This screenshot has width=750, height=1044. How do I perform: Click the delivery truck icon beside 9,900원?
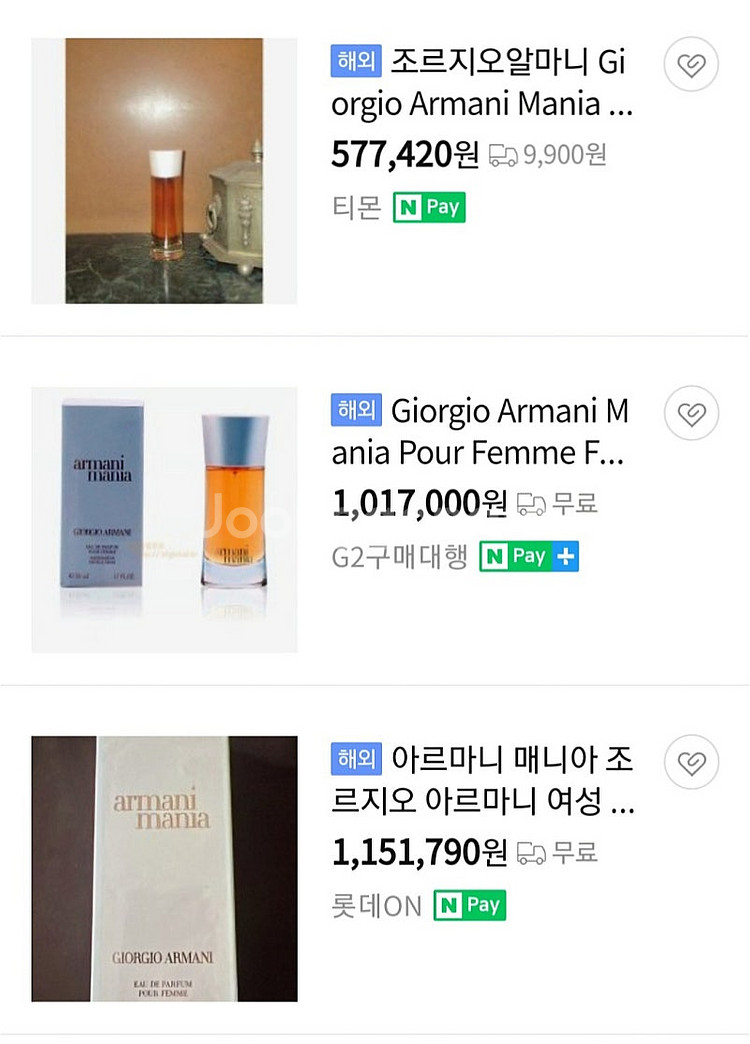click(503, 155)
